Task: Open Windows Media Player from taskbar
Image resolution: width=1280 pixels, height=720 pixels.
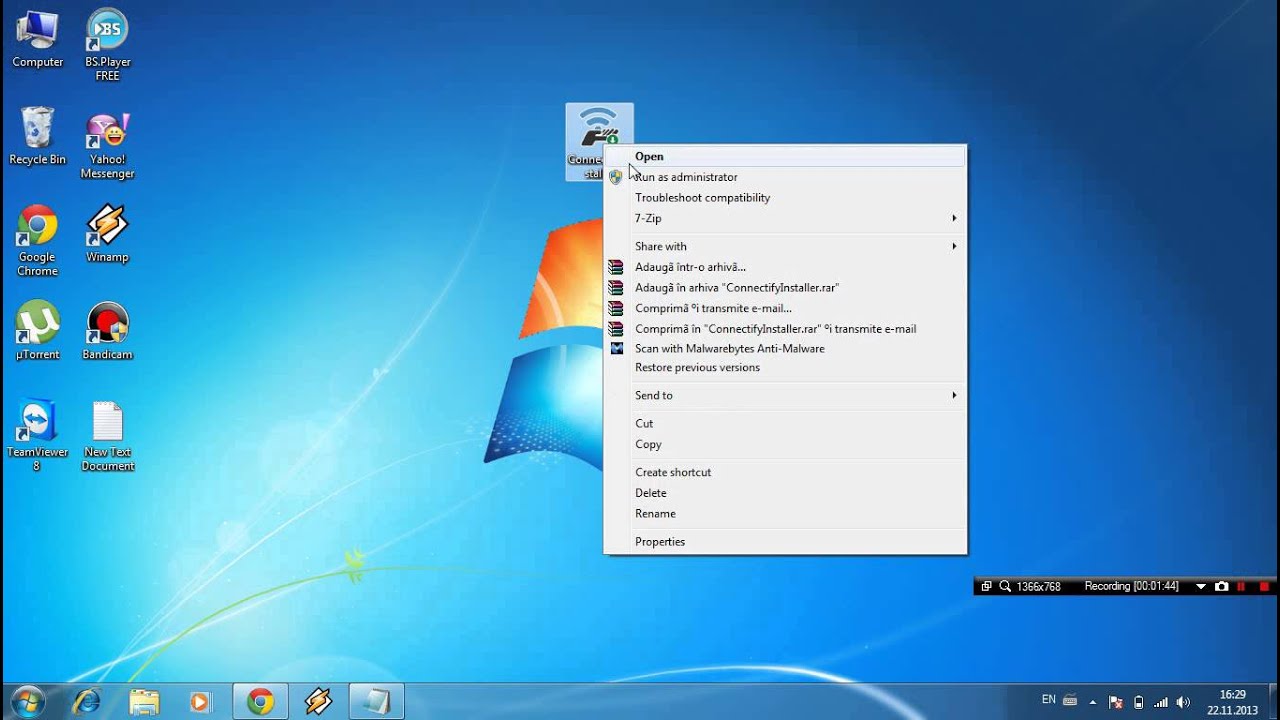Action: click(x=200, y=701)
